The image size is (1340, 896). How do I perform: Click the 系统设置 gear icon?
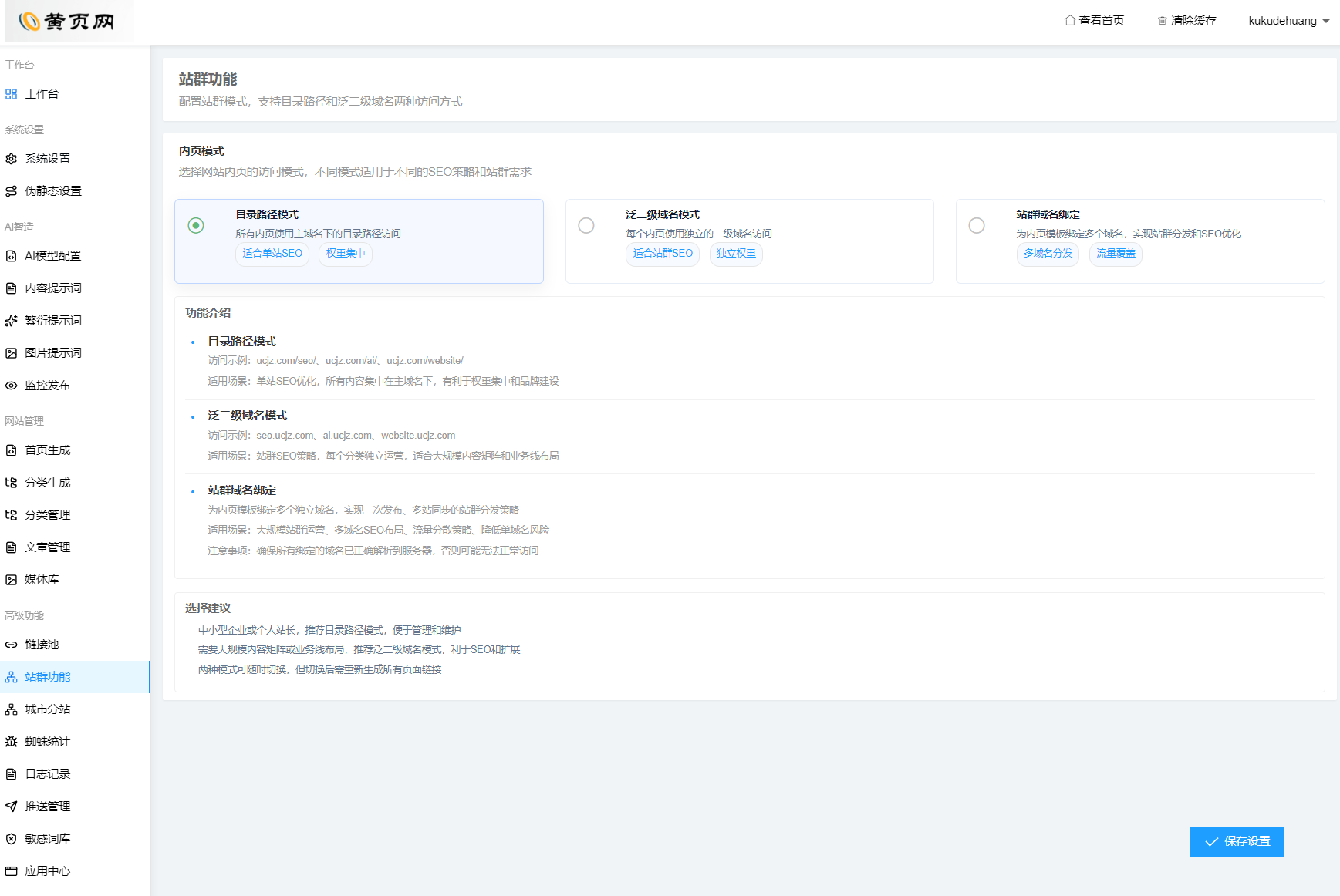(11, 159)
